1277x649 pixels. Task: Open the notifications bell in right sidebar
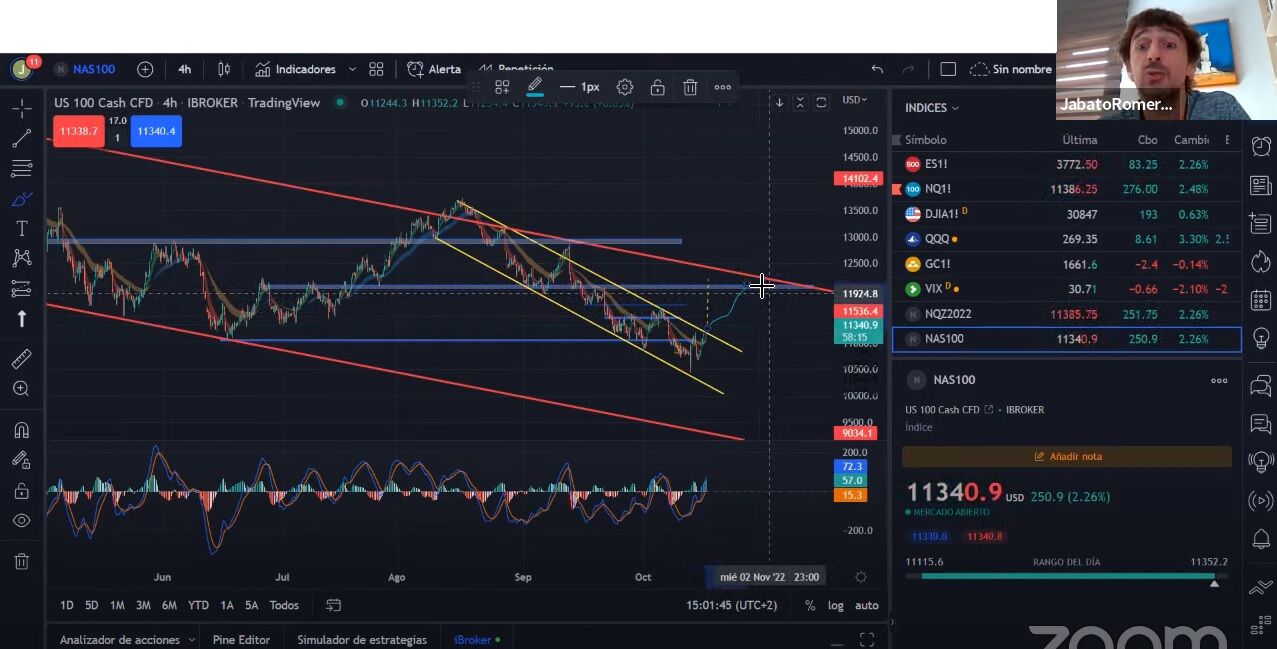pyautogui.click(x=1261, y=539)
